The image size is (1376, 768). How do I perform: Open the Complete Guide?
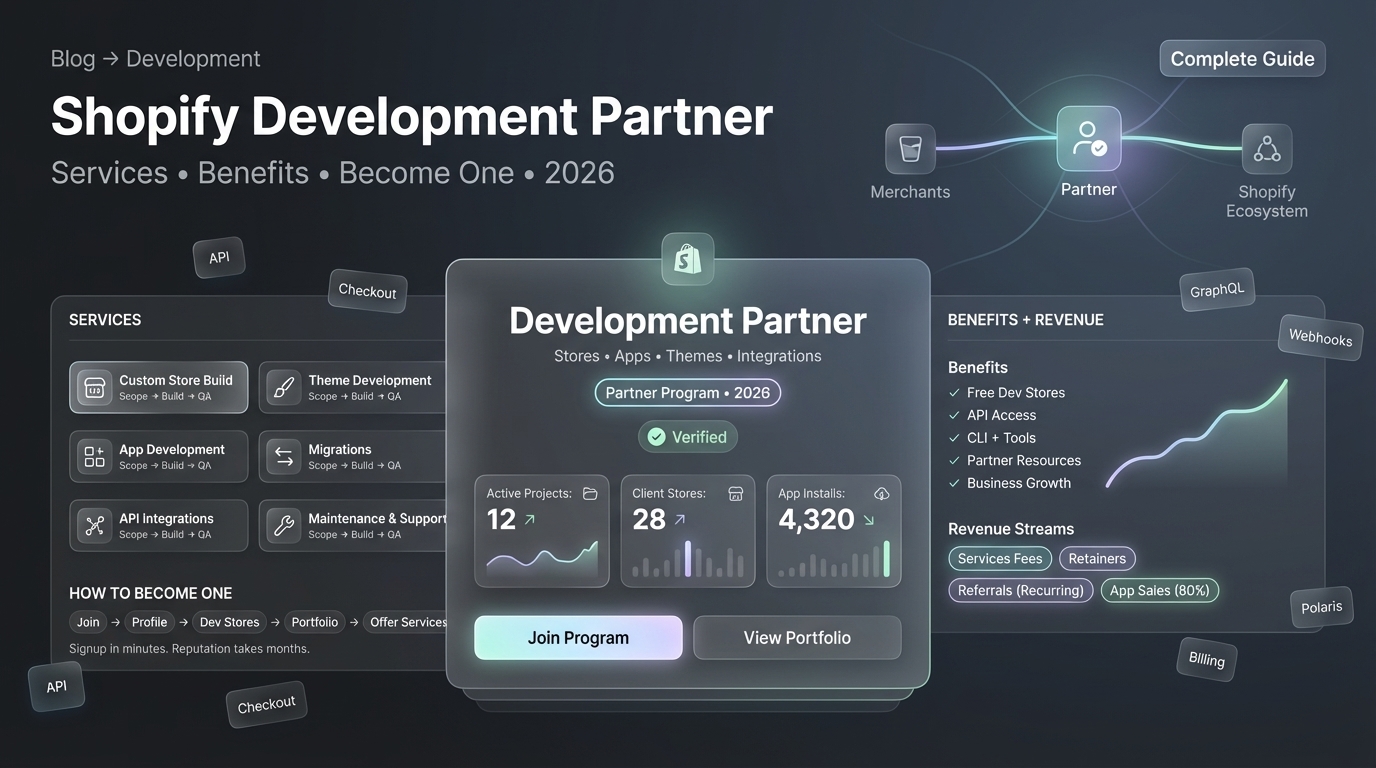(x=1242, y=58)
